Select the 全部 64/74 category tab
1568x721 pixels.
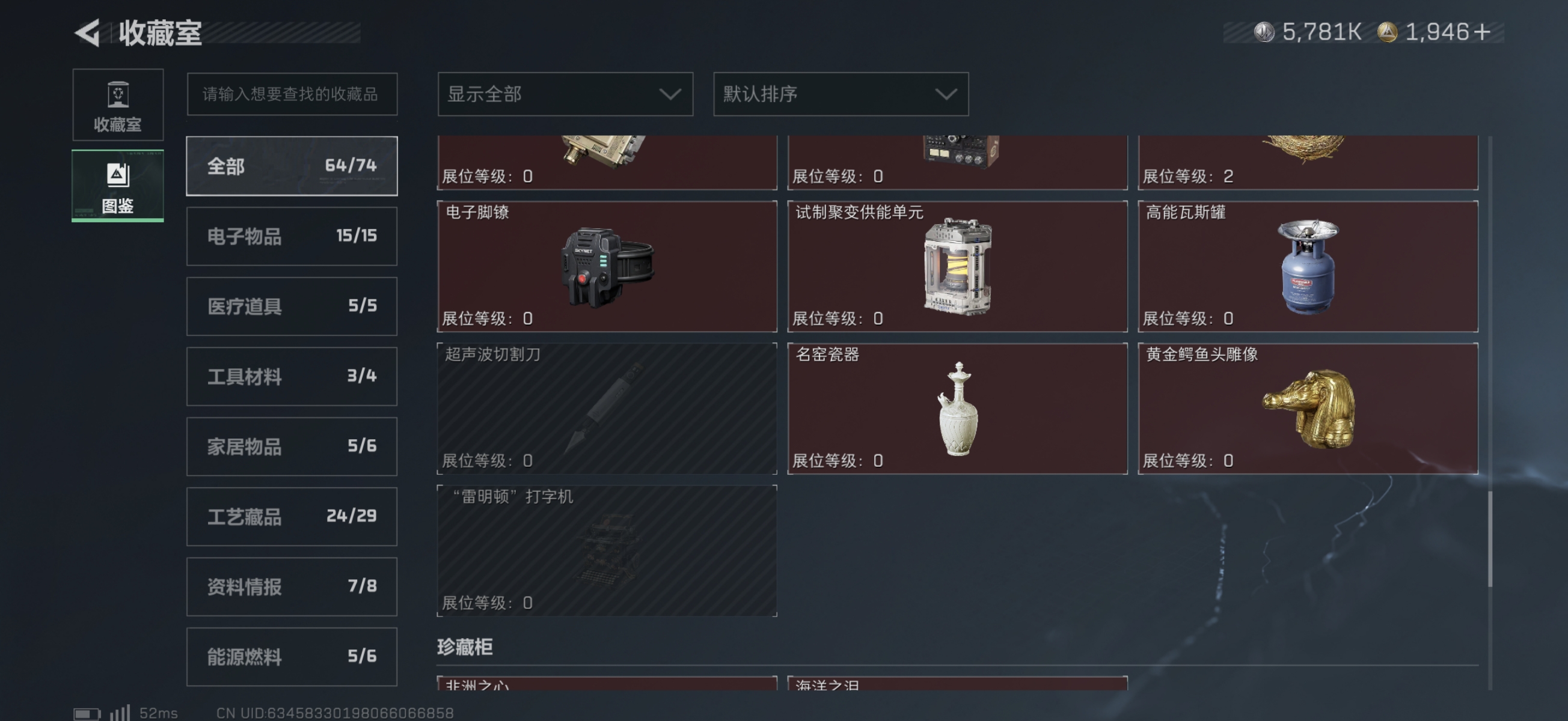tap(292, 165)
